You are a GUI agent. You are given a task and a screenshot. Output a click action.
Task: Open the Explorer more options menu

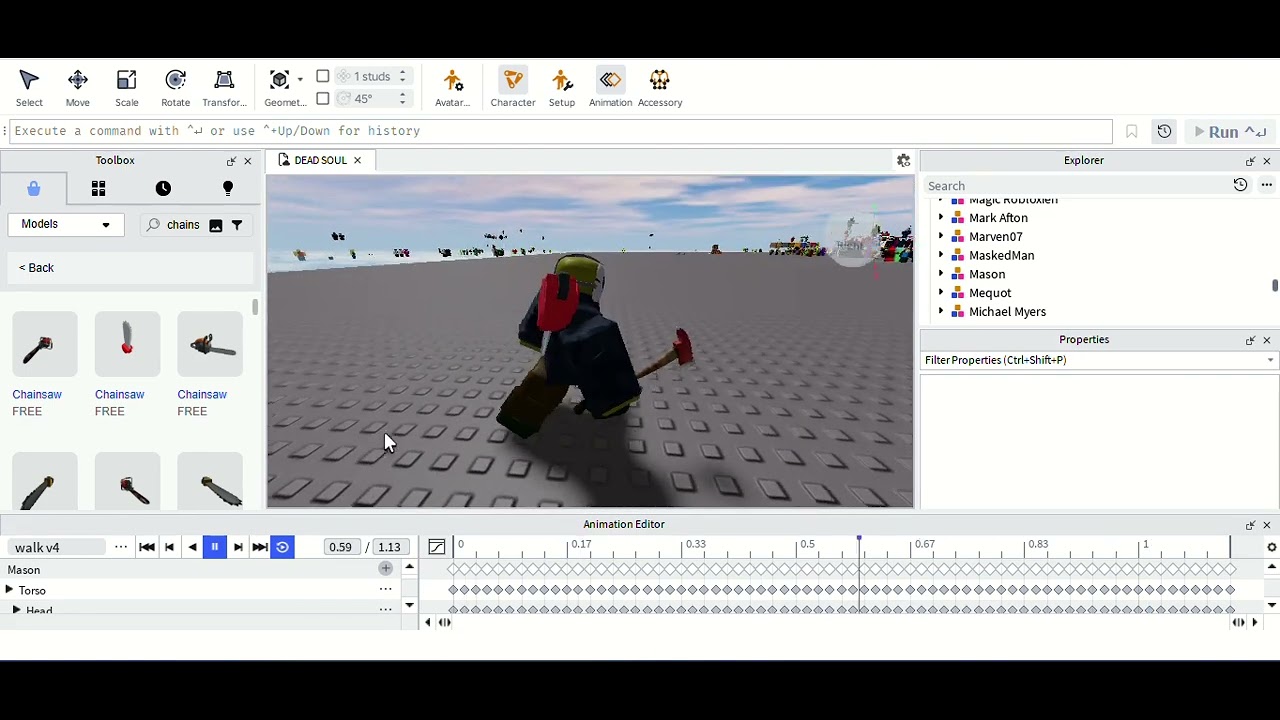(1266, 185)
